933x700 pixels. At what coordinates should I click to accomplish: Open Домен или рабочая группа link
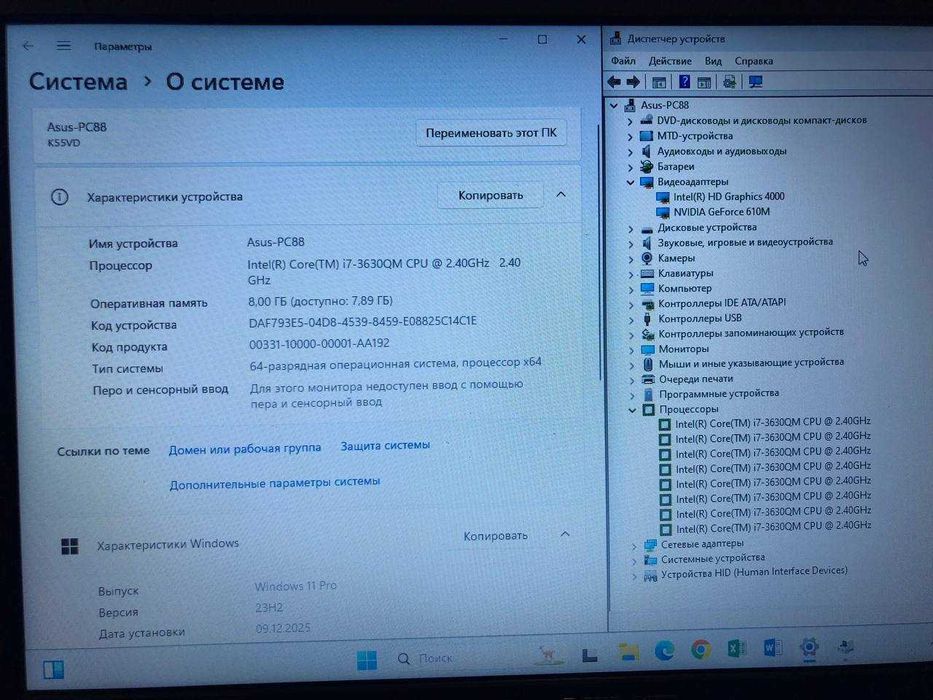(245, 449)
